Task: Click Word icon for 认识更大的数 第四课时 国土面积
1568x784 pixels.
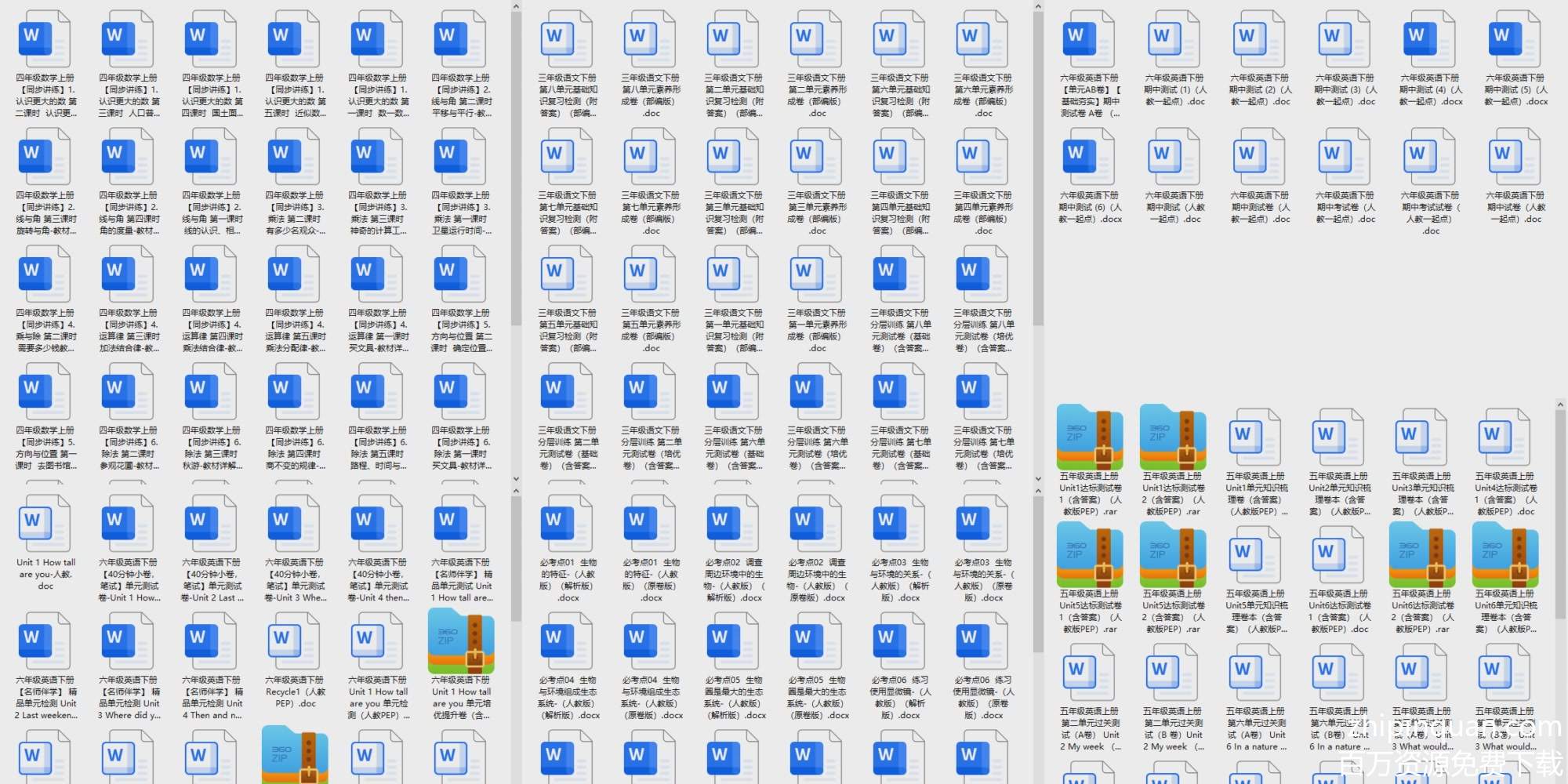Action: click(x=212, y=39)
